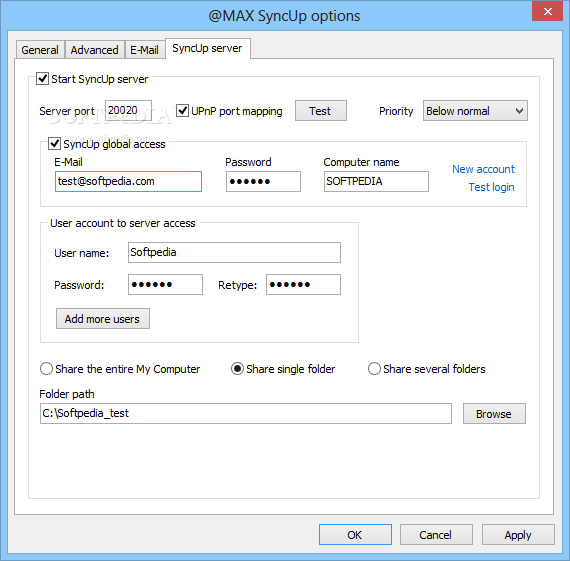Viewport: 570px width, 561px height.
Task: Open the New account link
Action: [x=483, y=169]
